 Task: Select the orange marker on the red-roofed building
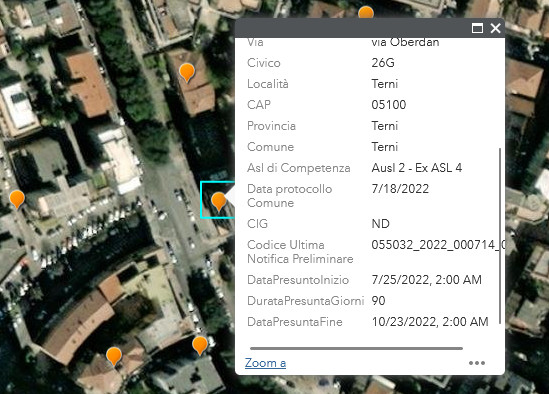click(187, 73)
